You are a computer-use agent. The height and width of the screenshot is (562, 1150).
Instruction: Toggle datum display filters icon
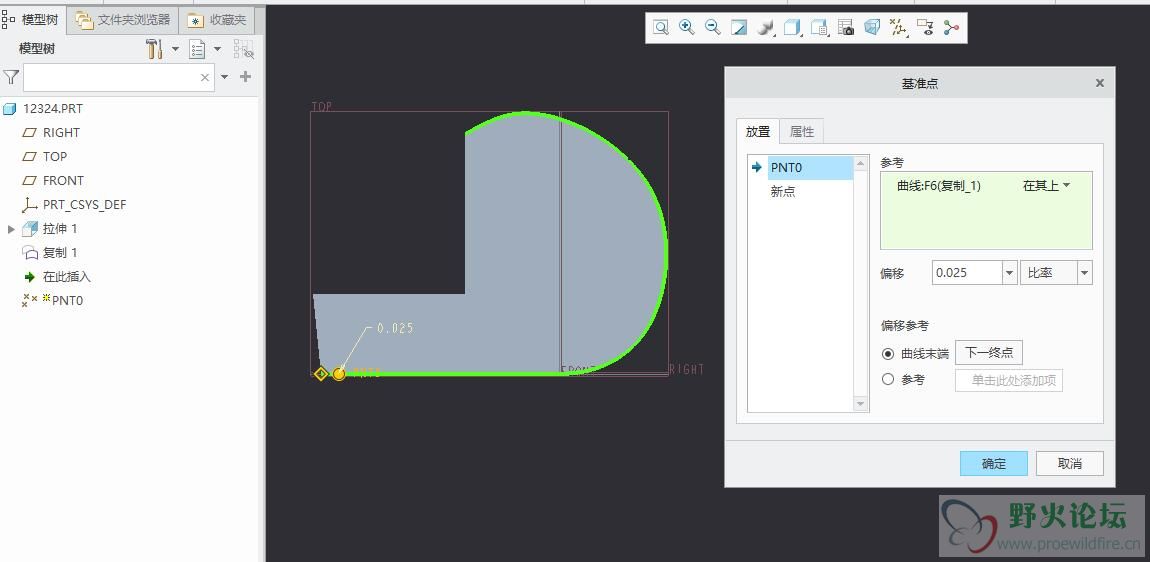(x=898, y=28)
